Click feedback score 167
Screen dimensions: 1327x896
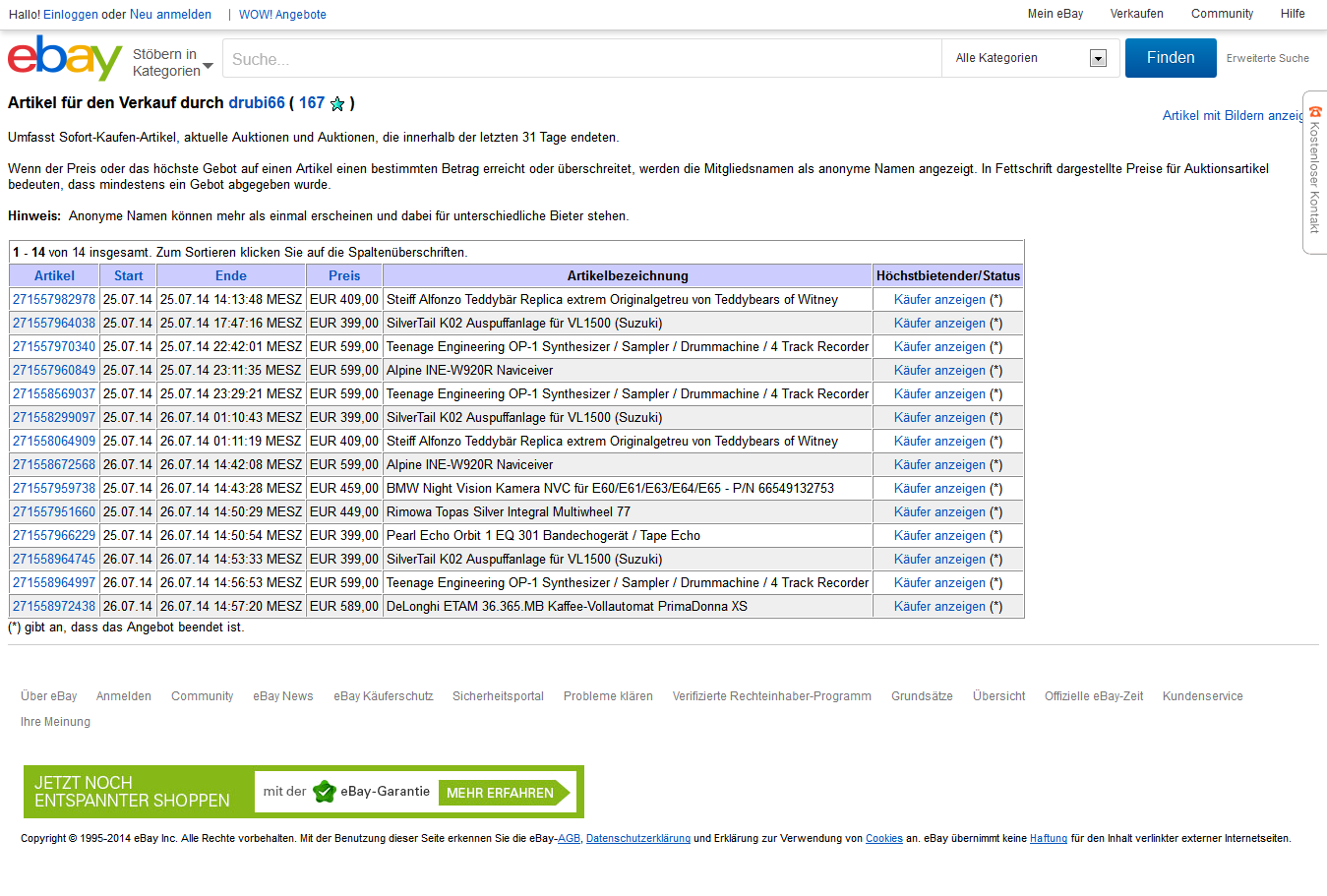[312, 102]
